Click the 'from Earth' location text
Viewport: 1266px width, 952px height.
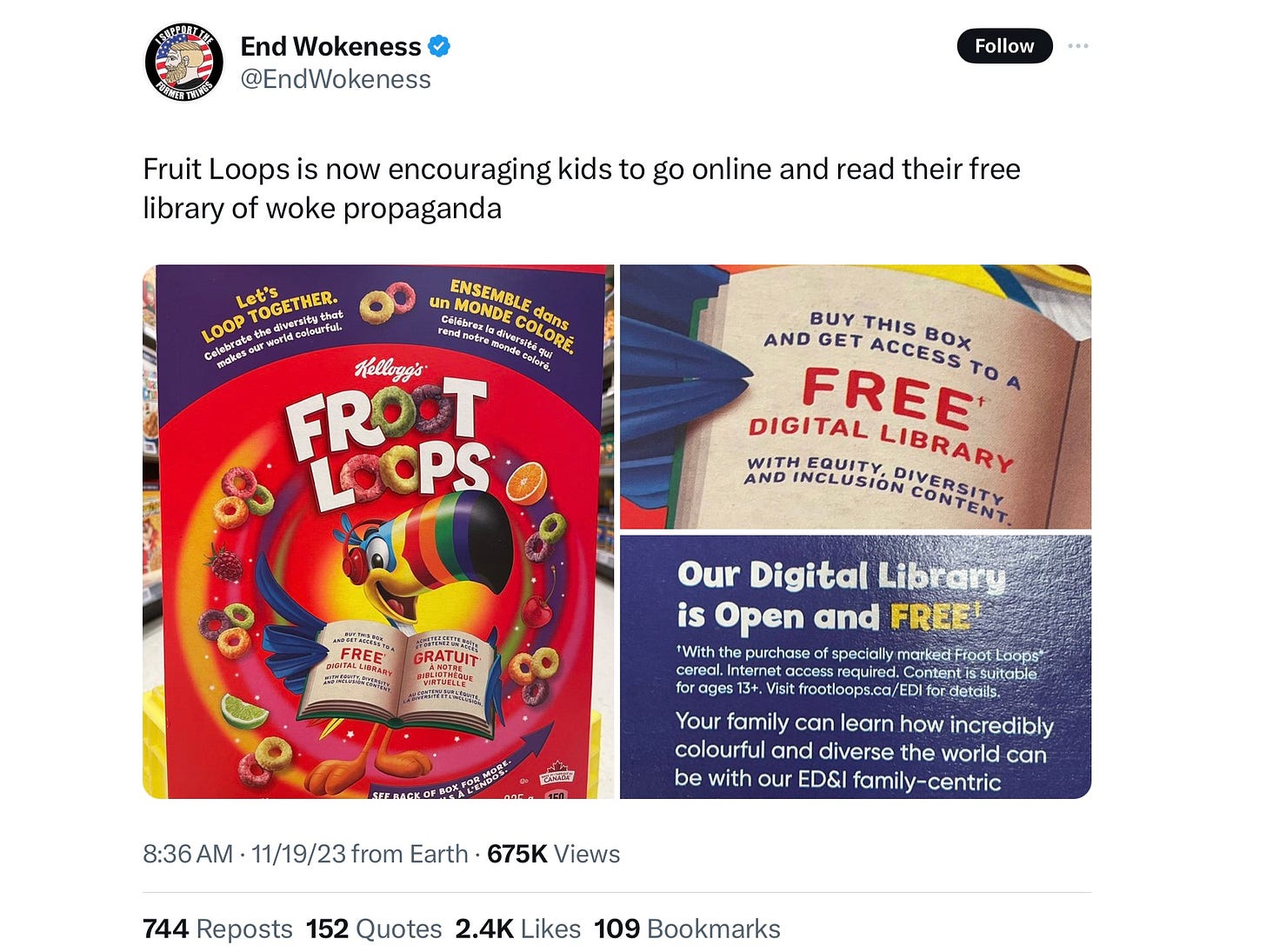coord(410,854)
